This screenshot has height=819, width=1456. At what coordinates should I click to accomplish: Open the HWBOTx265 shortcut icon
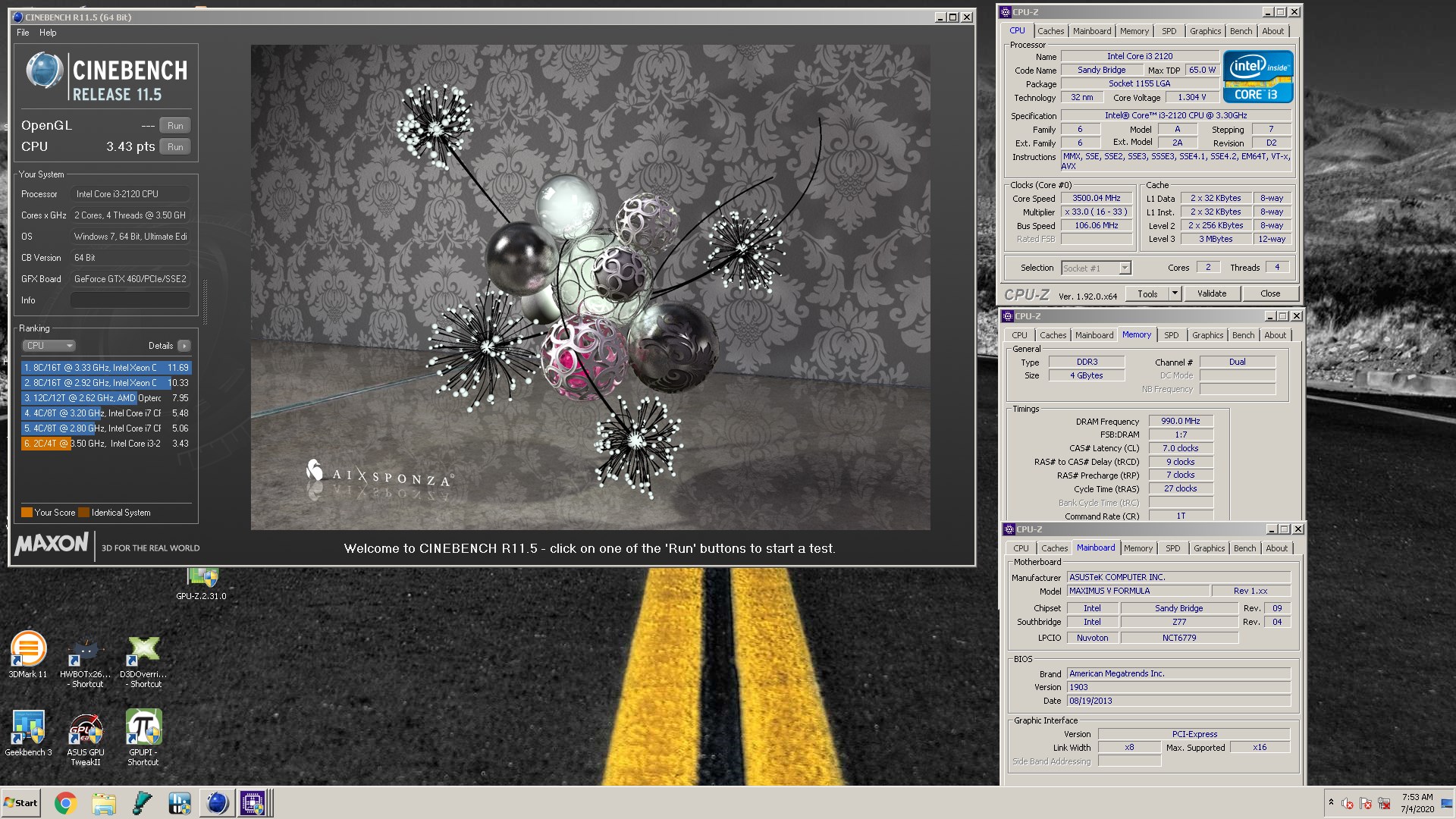click(x=85, y=662)
